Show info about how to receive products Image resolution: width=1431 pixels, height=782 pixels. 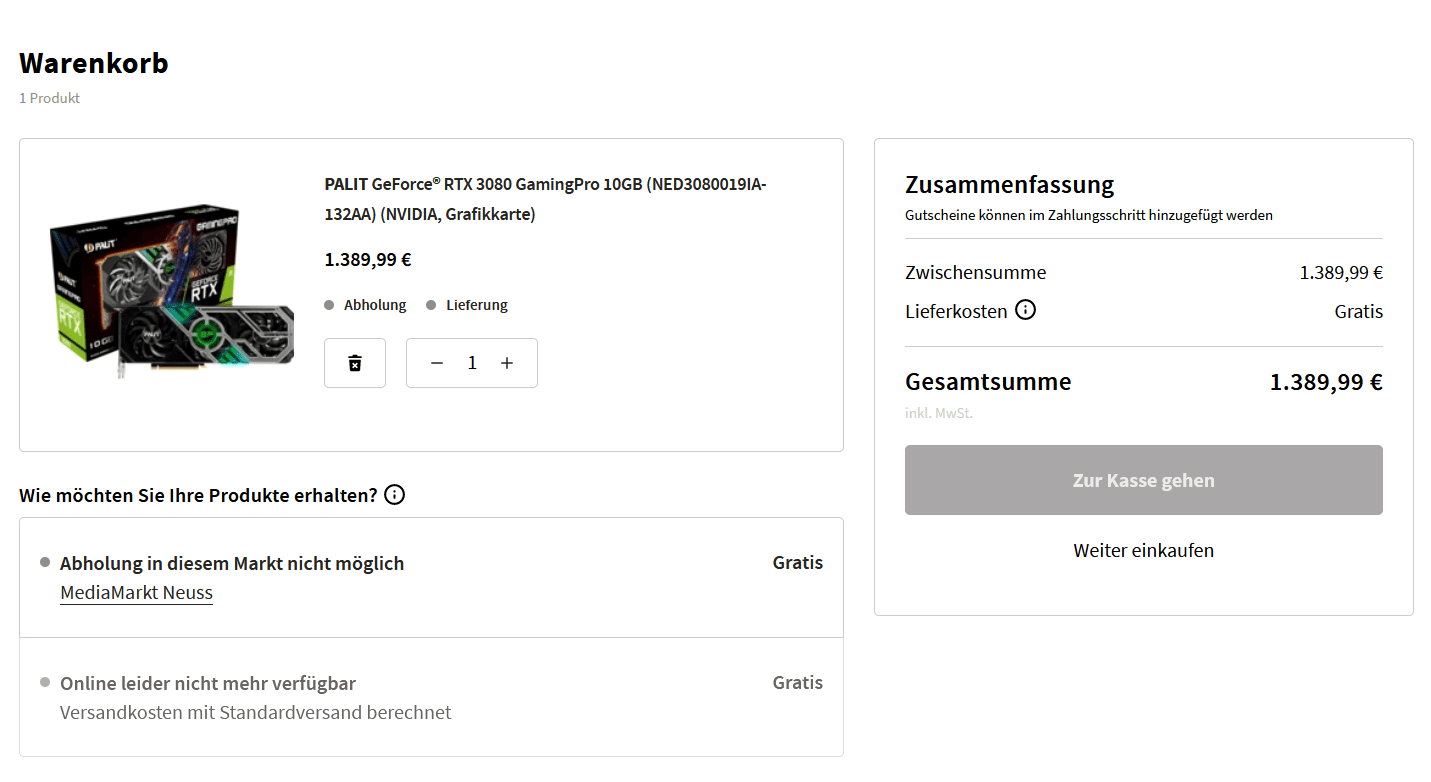[395, 495]
